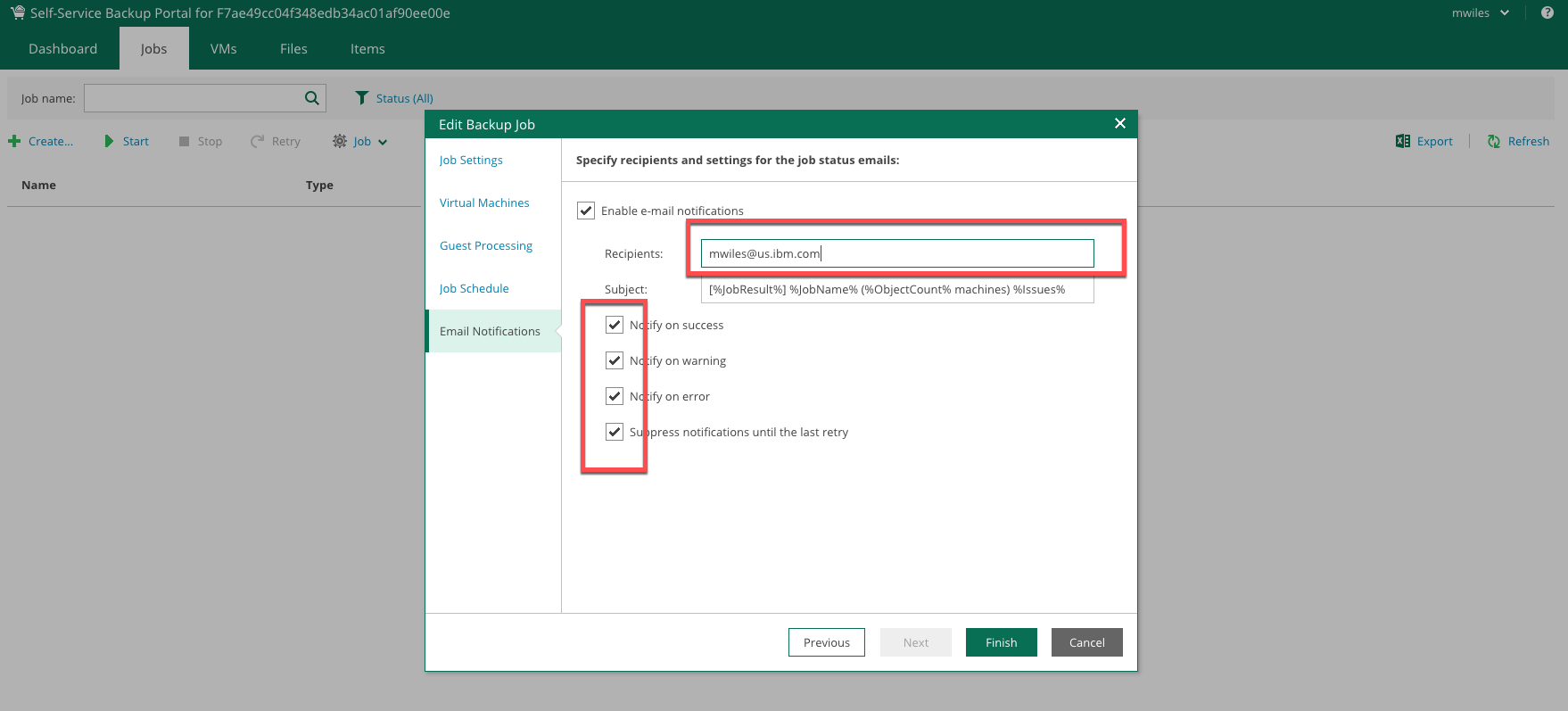
Task: Expand the mwiles user dropdown
Action: click(x=1505, y=12)
